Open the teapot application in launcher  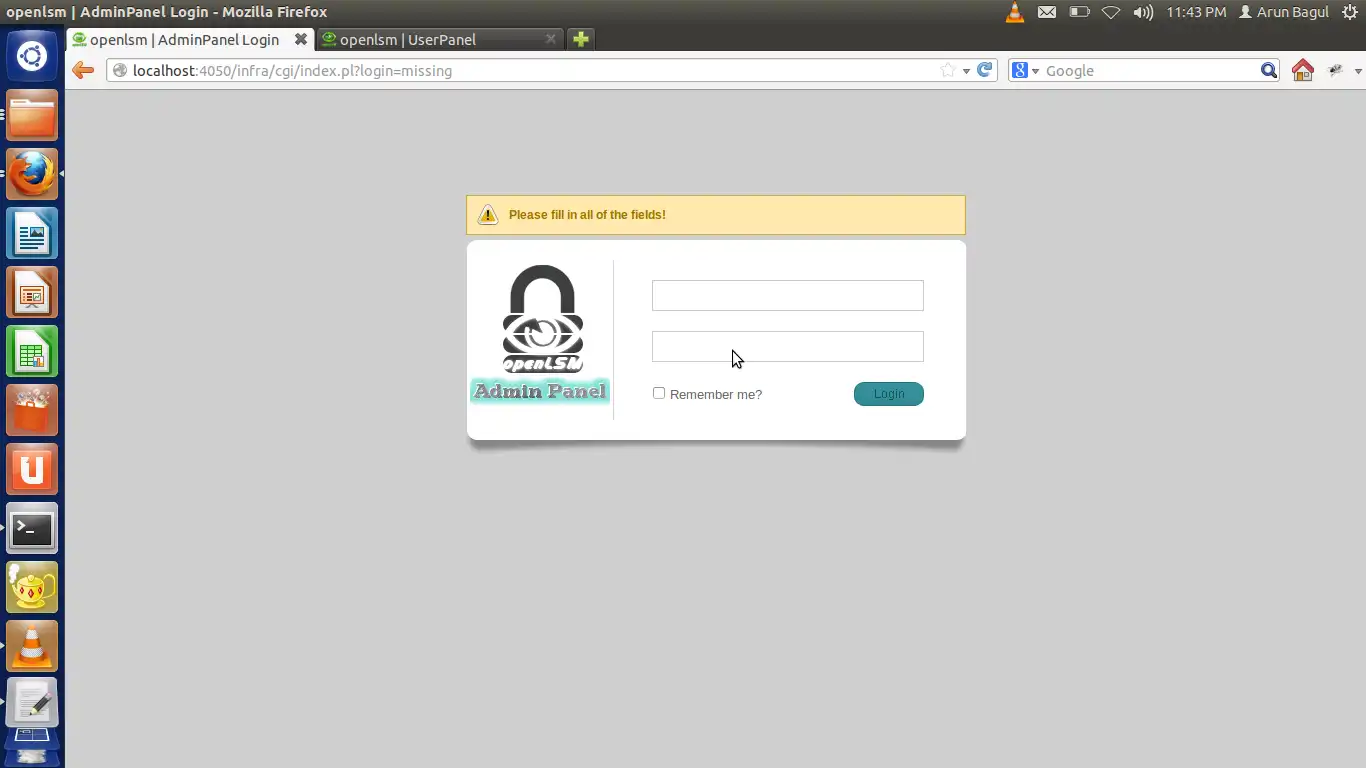click(x=32, y=587)
